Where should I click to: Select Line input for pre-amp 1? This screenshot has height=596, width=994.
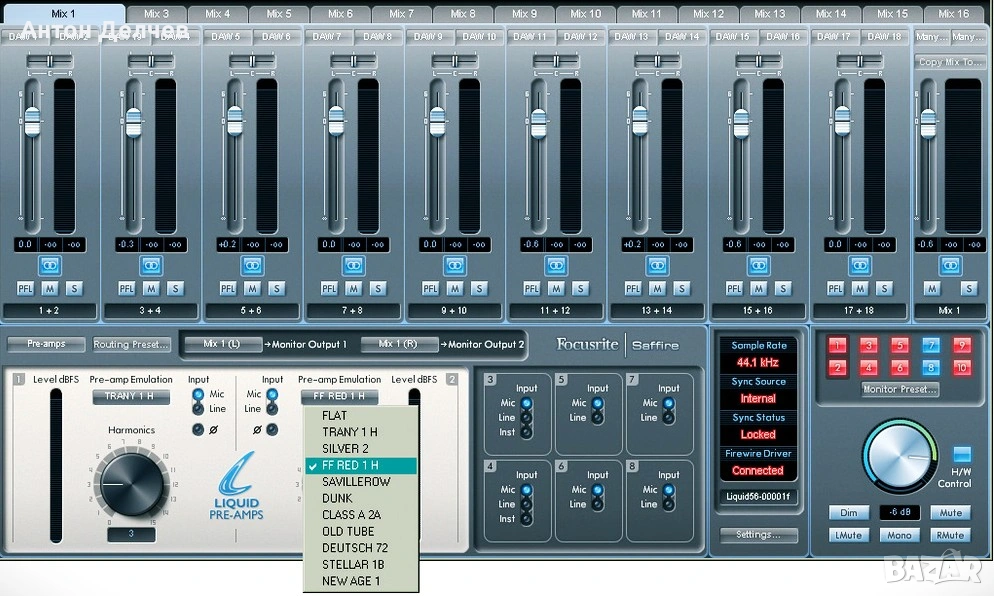(x=198, y=409)
